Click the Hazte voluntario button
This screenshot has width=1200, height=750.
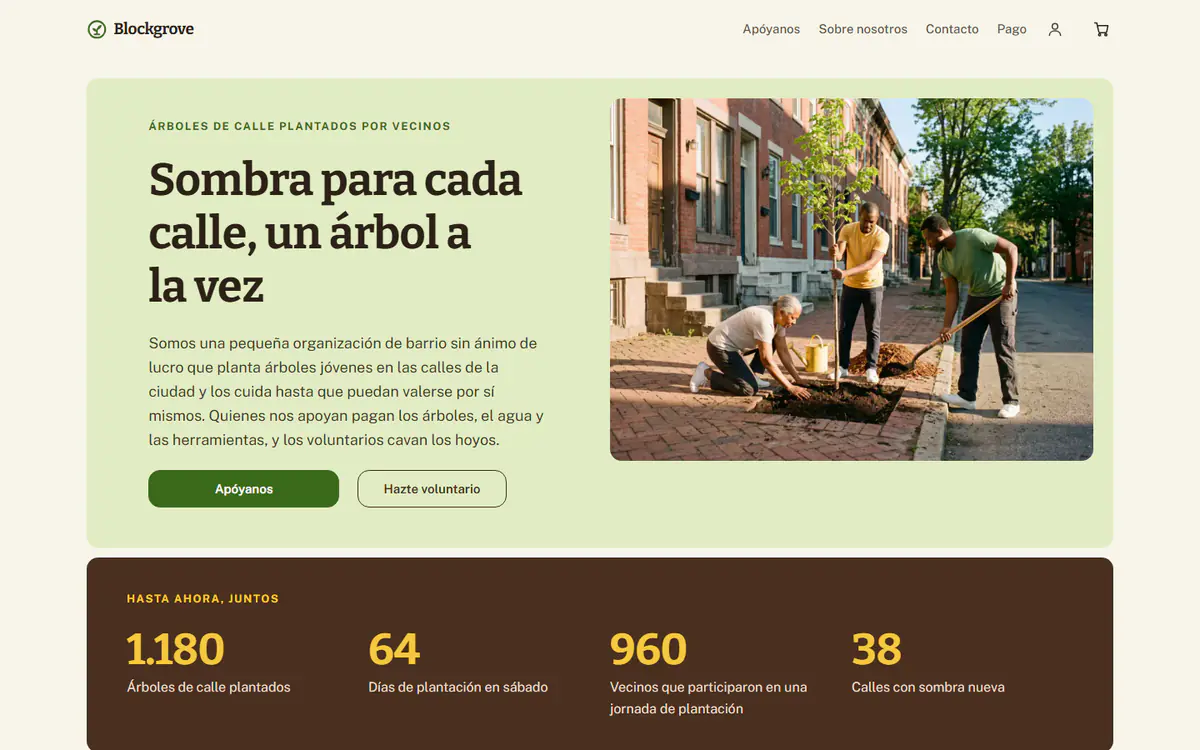[x=432, y=489]
